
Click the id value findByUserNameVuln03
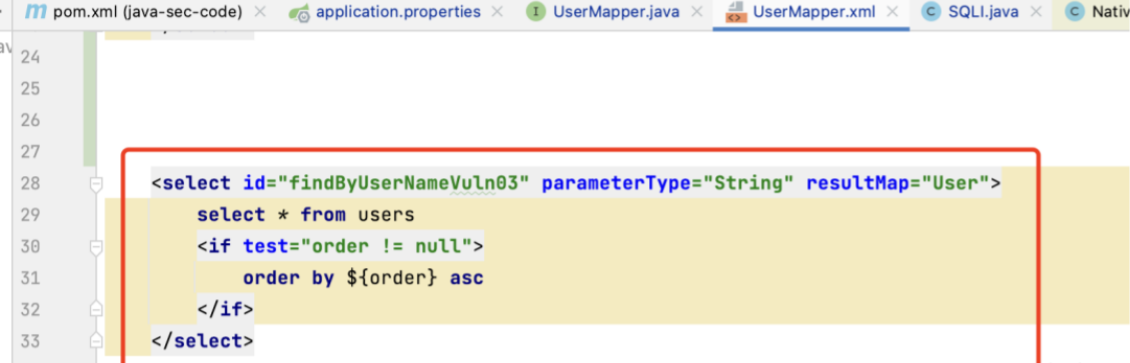point(404,184)
